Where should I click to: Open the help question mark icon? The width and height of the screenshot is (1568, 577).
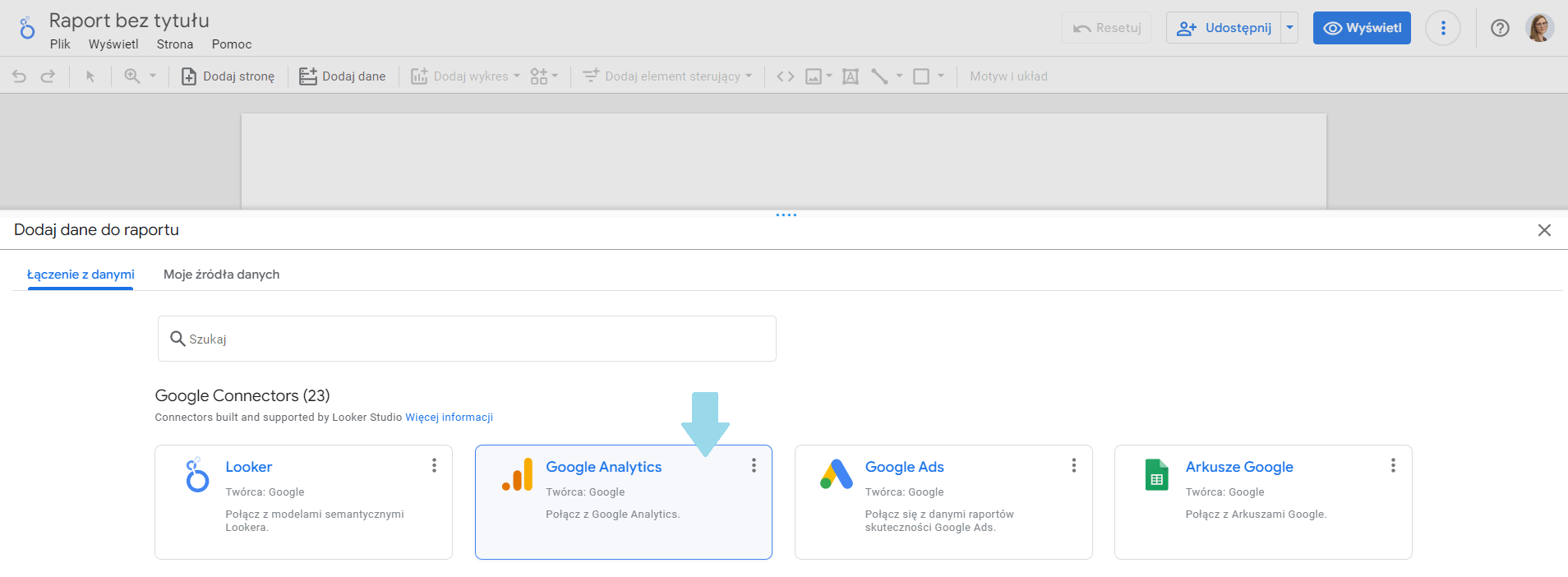click(x=1500, y=28)
